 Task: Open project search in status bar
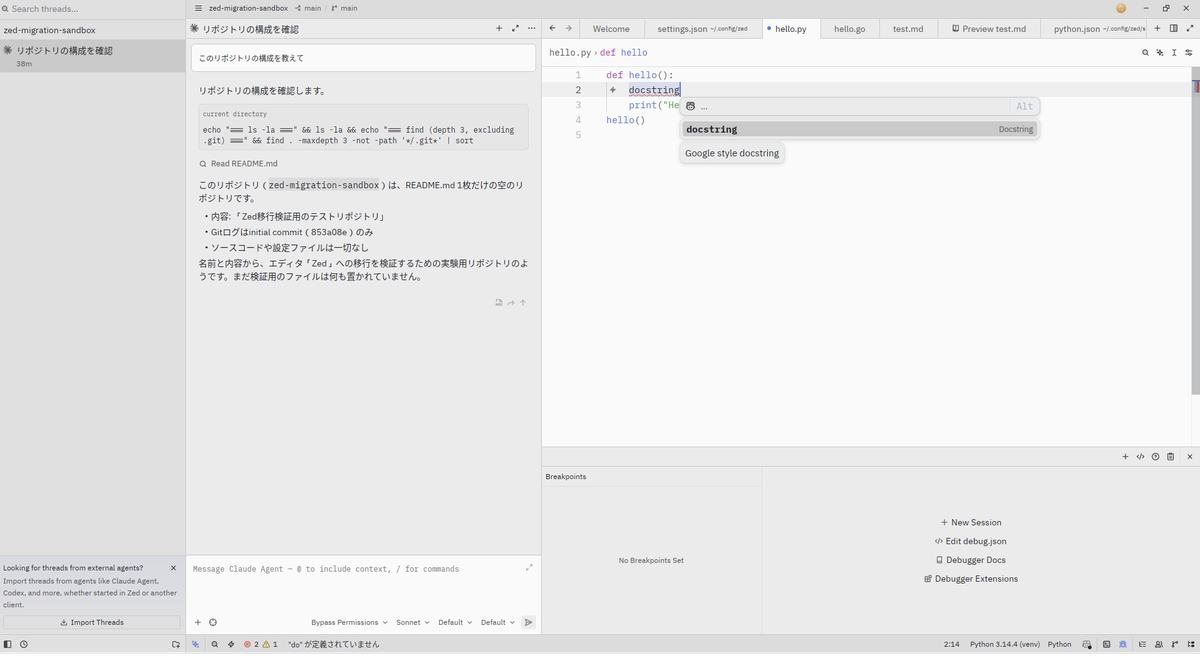pyautogui.click(x=215, y=645)
